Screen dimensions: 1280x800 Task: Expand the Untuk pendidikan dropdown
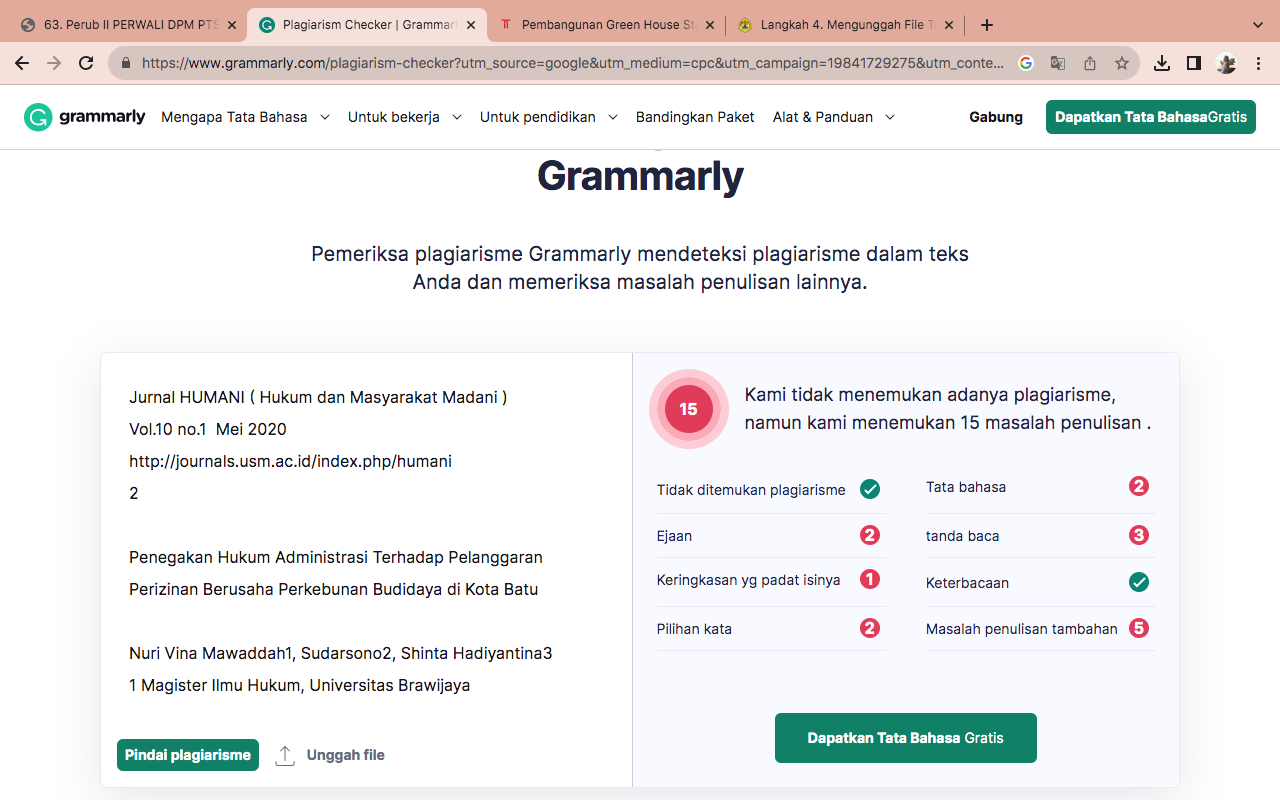[x=549, y=117]
